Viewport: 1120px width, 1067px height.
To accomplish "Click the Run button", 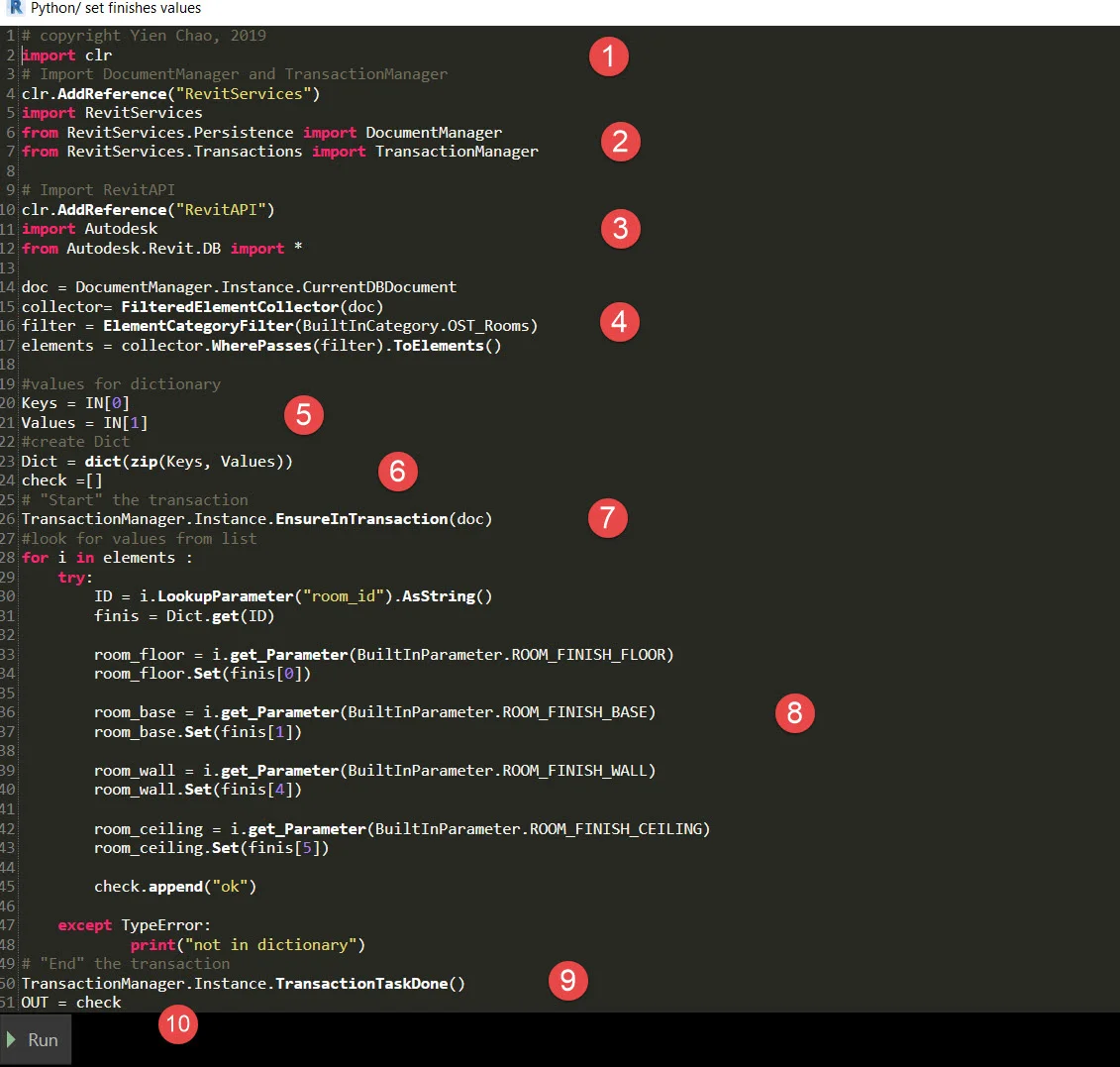I will coord(36,1040).
